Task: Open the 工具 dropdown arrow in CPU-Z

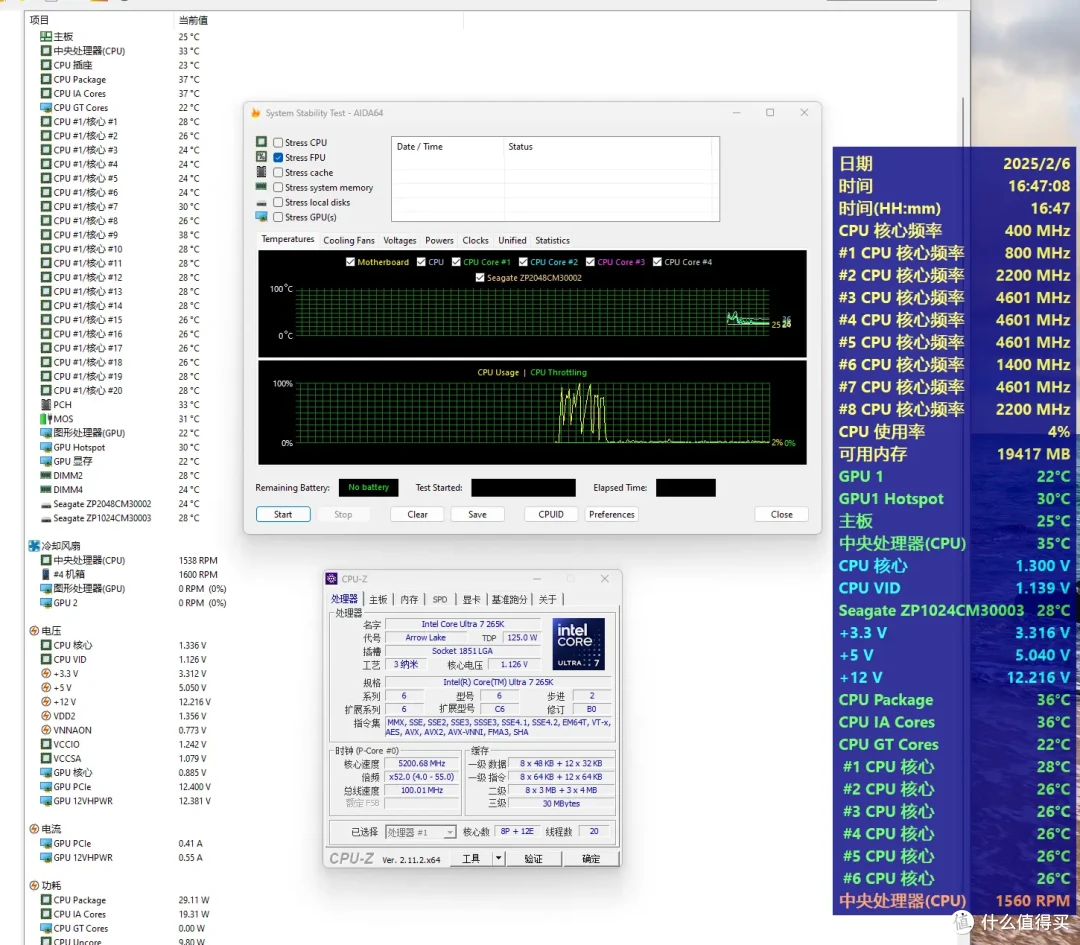Action: [x=498, y=858]
